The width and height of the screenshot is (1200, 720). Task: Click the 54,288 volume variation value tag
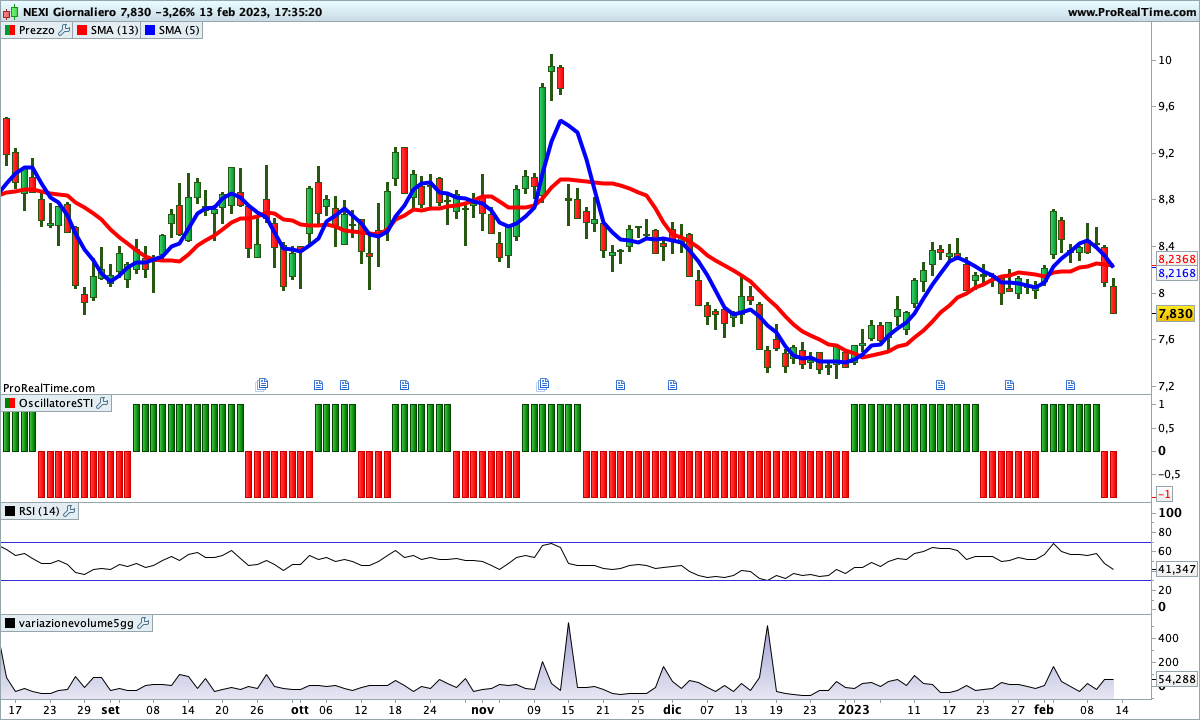(x=1176, y=680)
